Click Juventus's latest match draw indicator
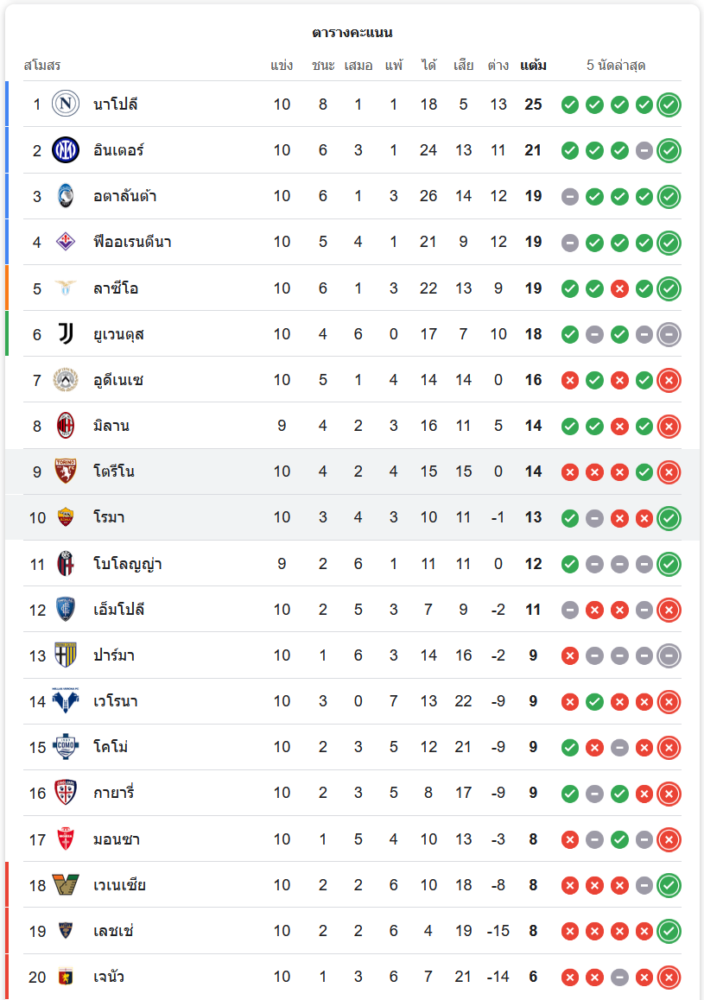The height and width of the screenshot is (1000, 704). [x=669, y=334]
